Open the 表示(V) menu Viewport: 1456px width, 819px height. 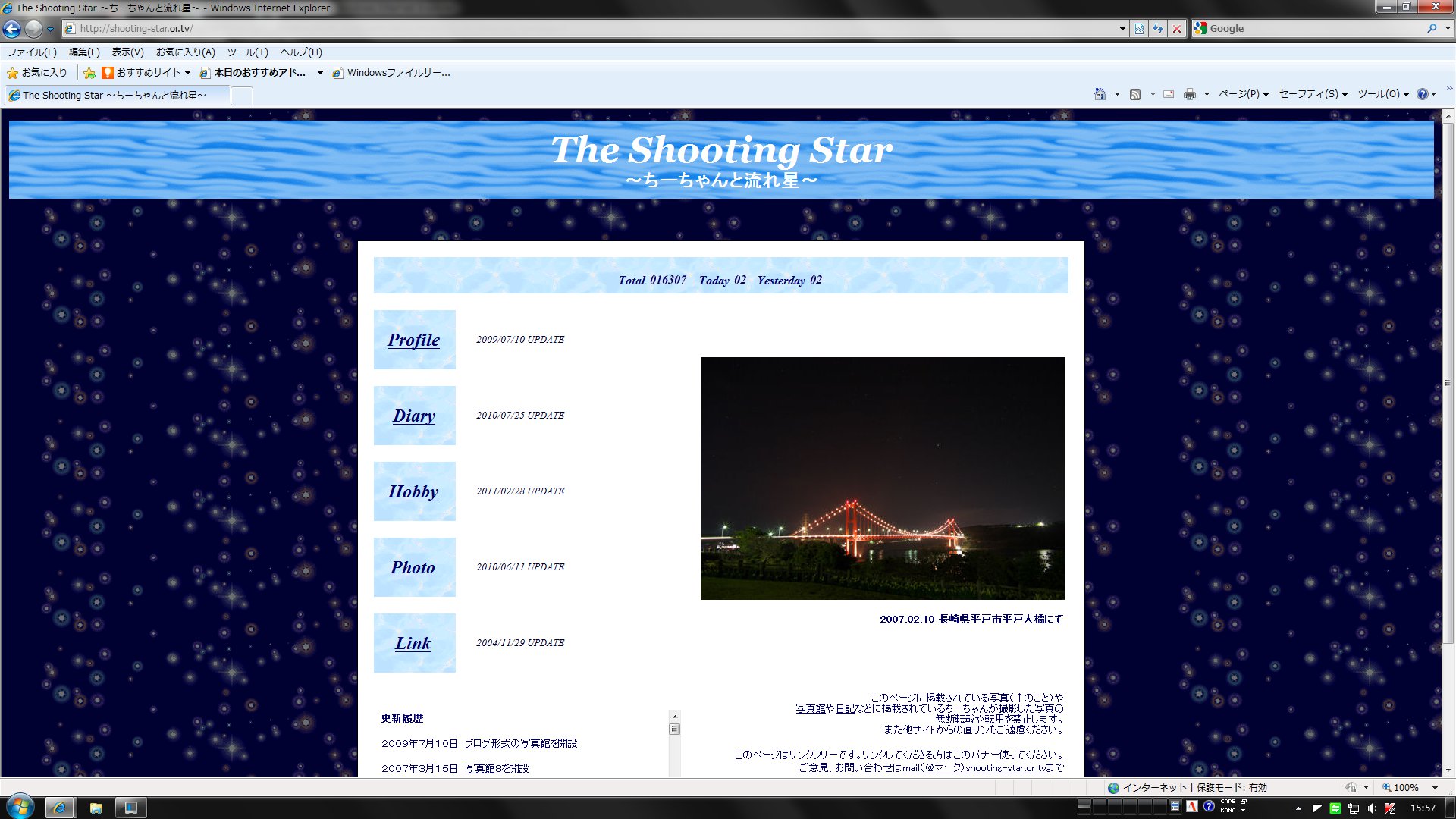tap(127, 52)
